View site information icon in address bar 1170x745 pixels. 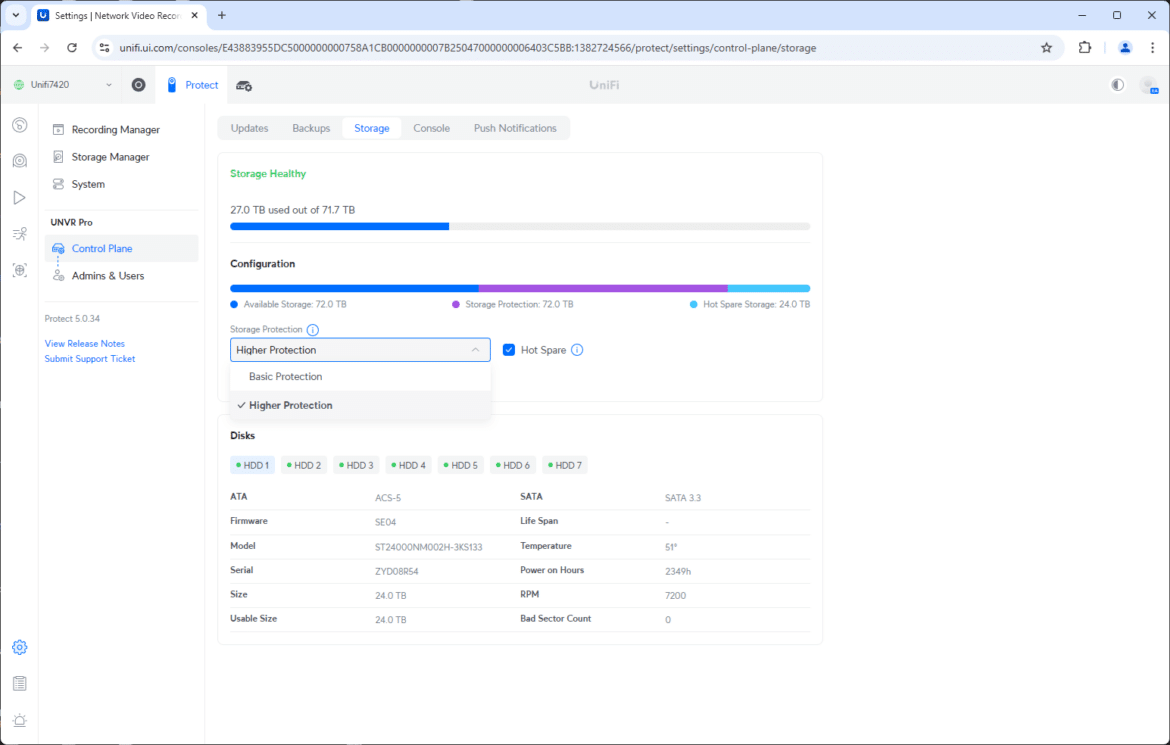point(104,48)
